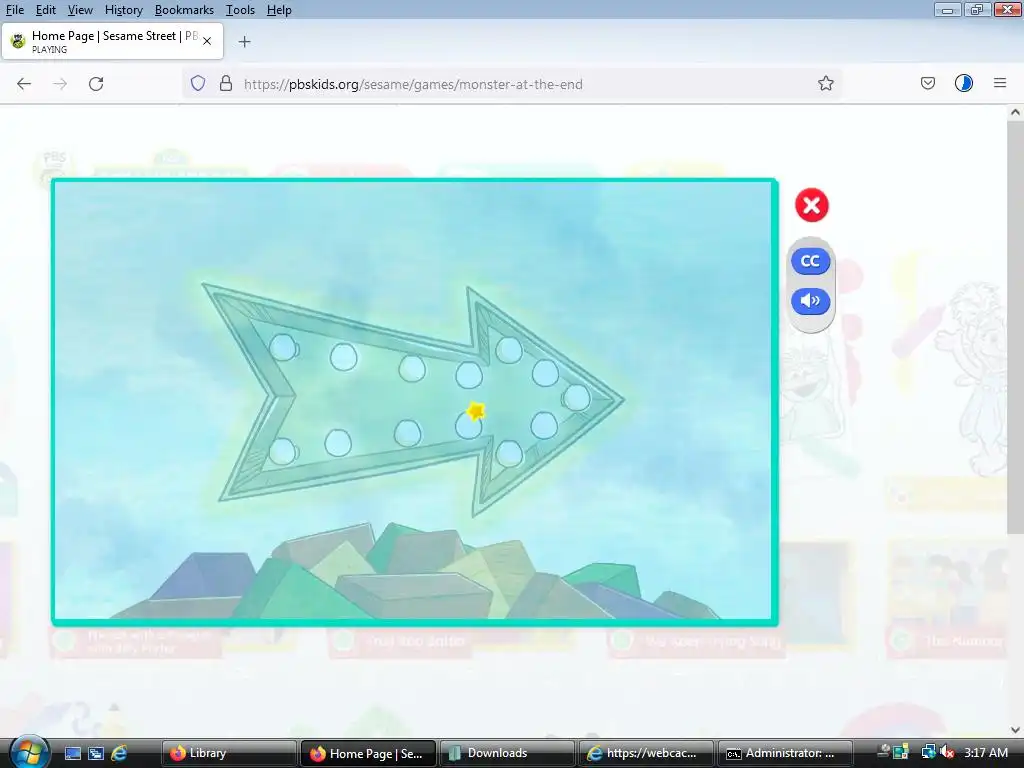Open Firefox hamburger application menu

[1000, 84]
